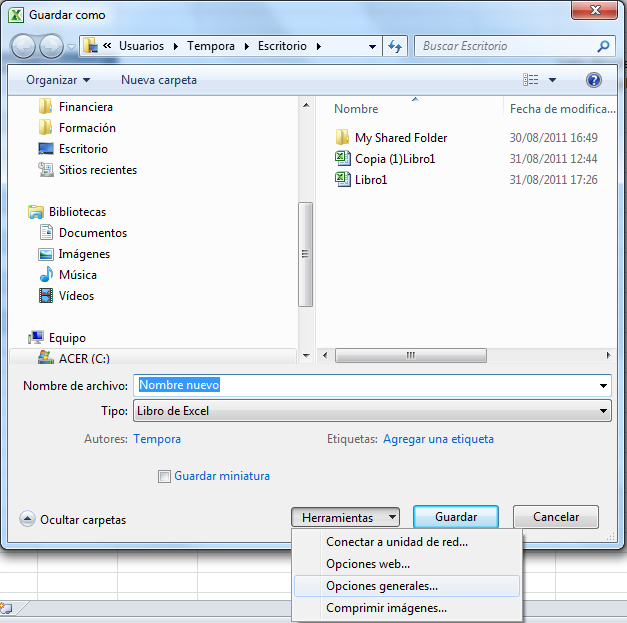Select the date 31/08/2011 12:44

coord(553,158)
